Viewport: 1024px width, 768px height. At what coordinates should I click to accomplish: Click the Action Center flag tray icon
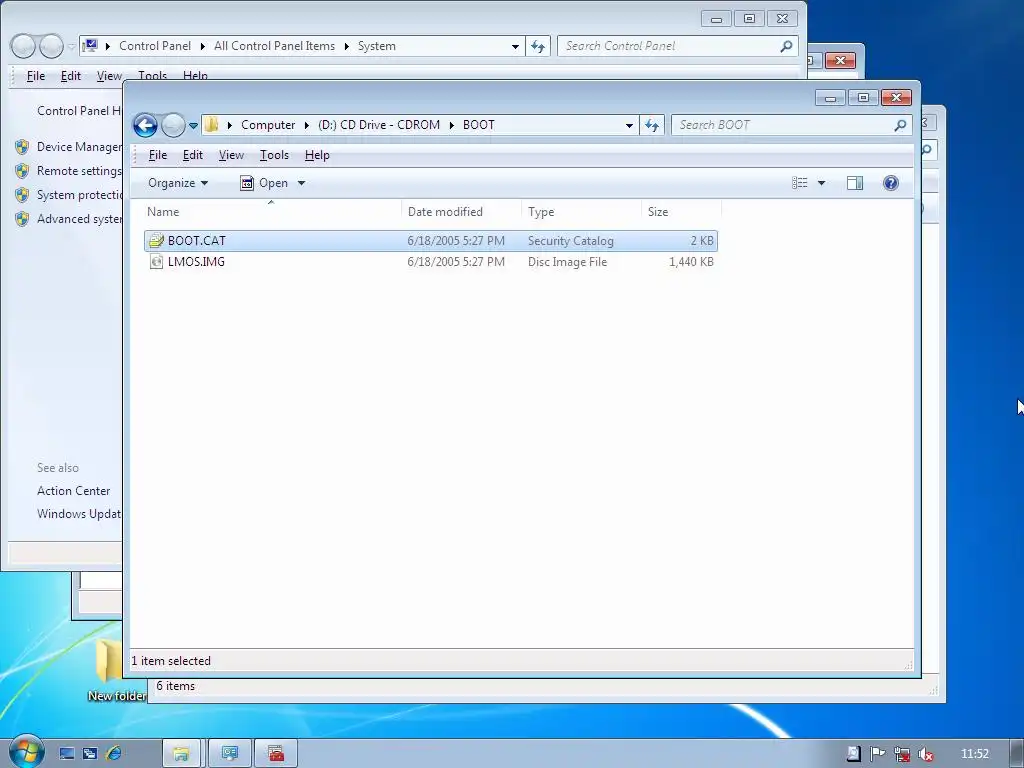tap(877, 754)
